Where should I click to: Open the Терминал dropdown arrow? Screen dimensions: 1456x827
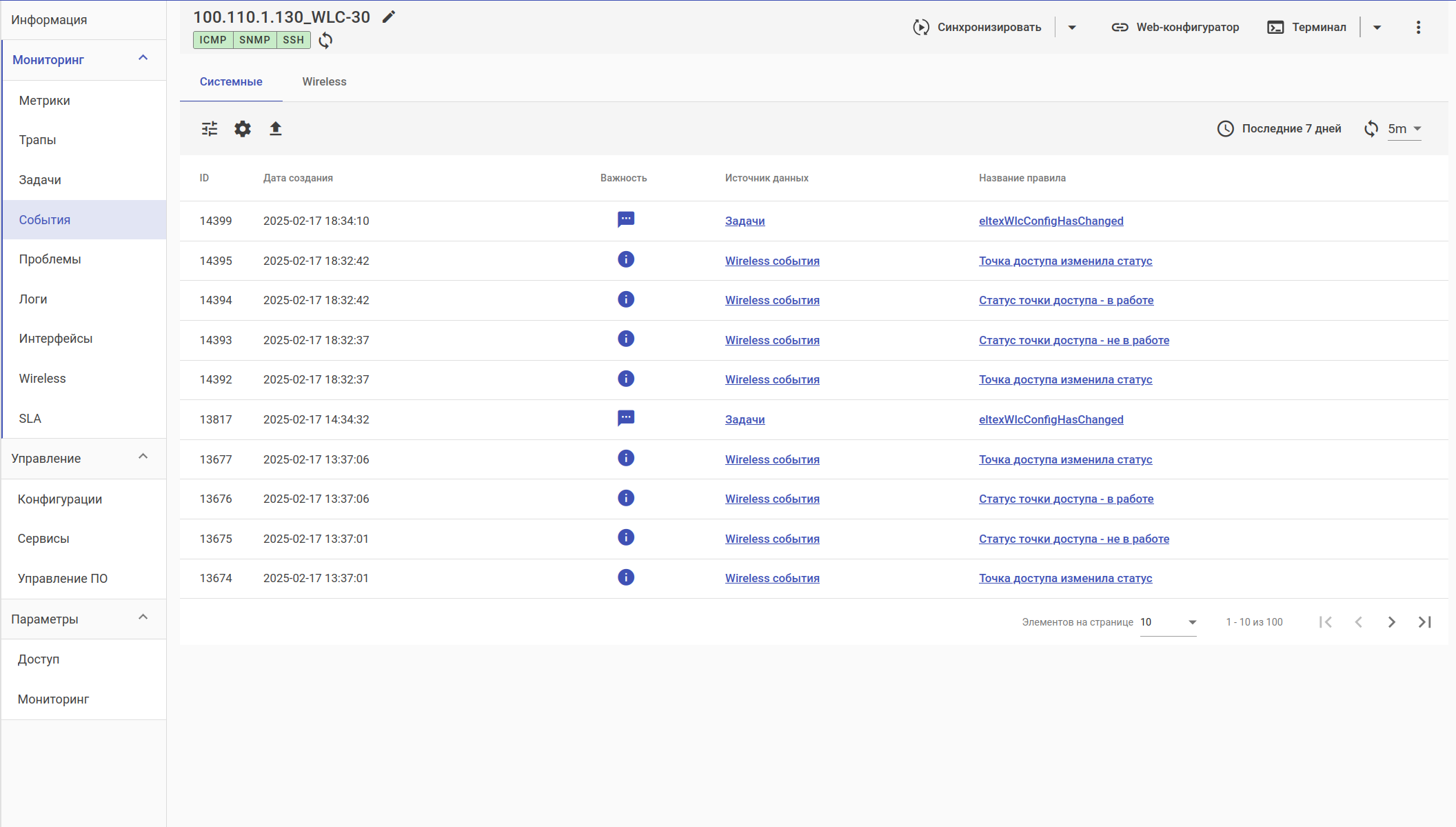click(x=1377, y=28)
